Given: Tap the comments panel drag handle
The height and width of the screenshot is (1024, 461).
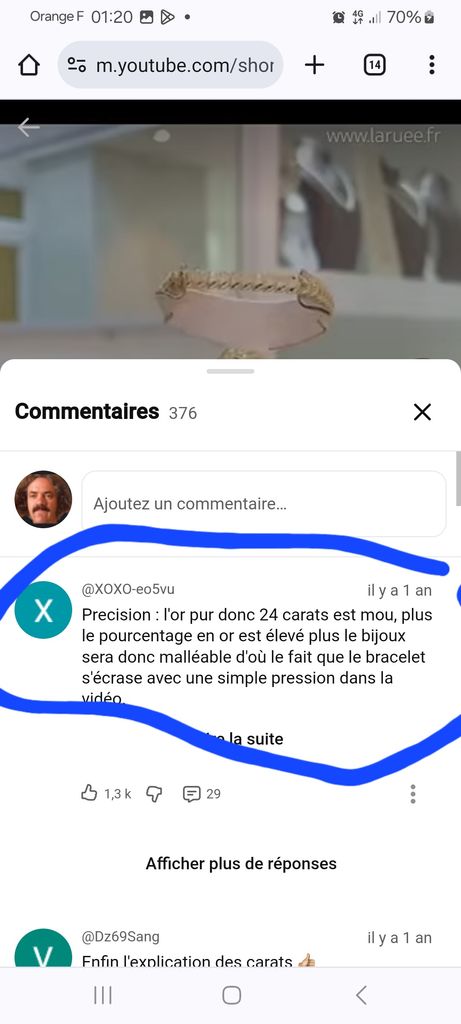Looking at the screenshot, I should click(230, 371).
